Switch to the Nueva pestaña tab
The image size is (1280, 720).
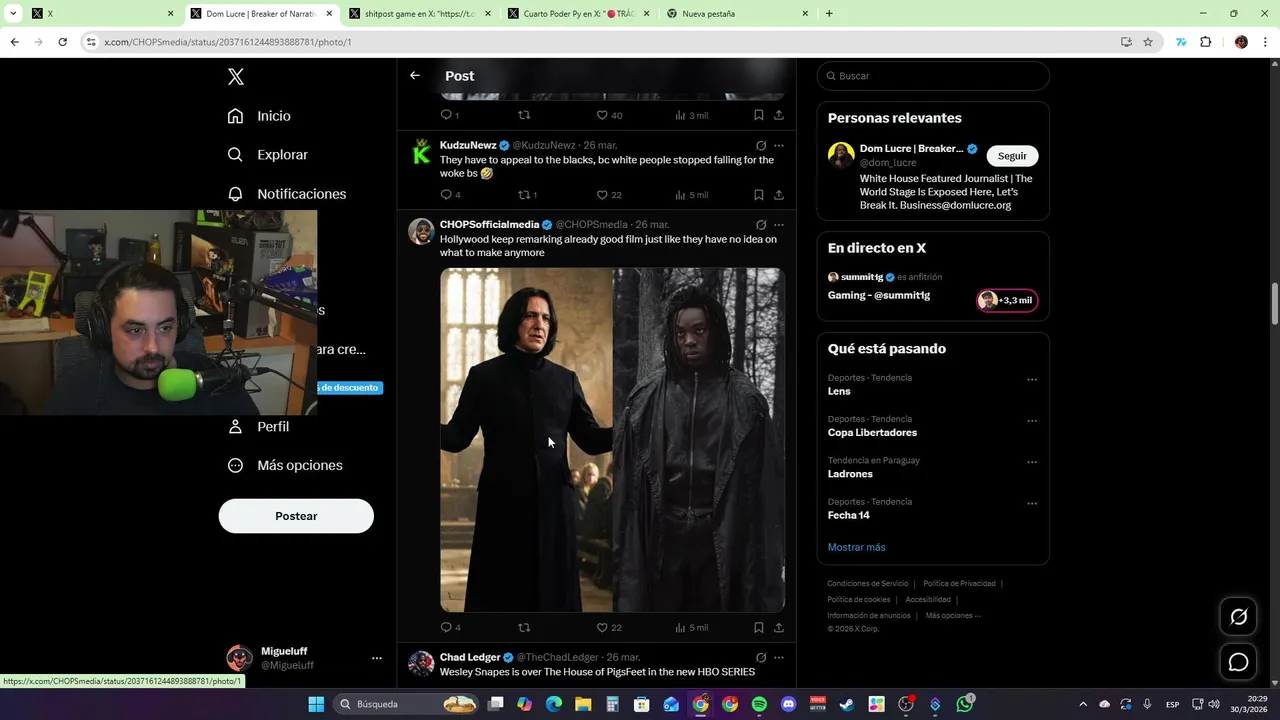[737, 14]
